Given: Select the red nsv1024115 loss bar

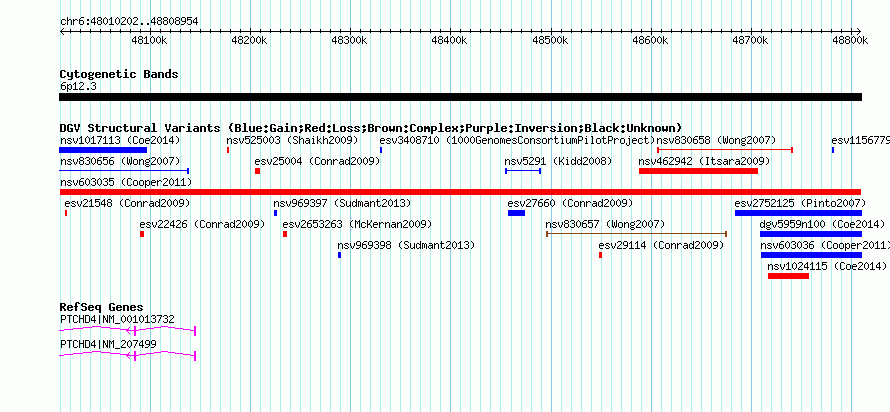Looking at the screenshot, I should 788,276.
